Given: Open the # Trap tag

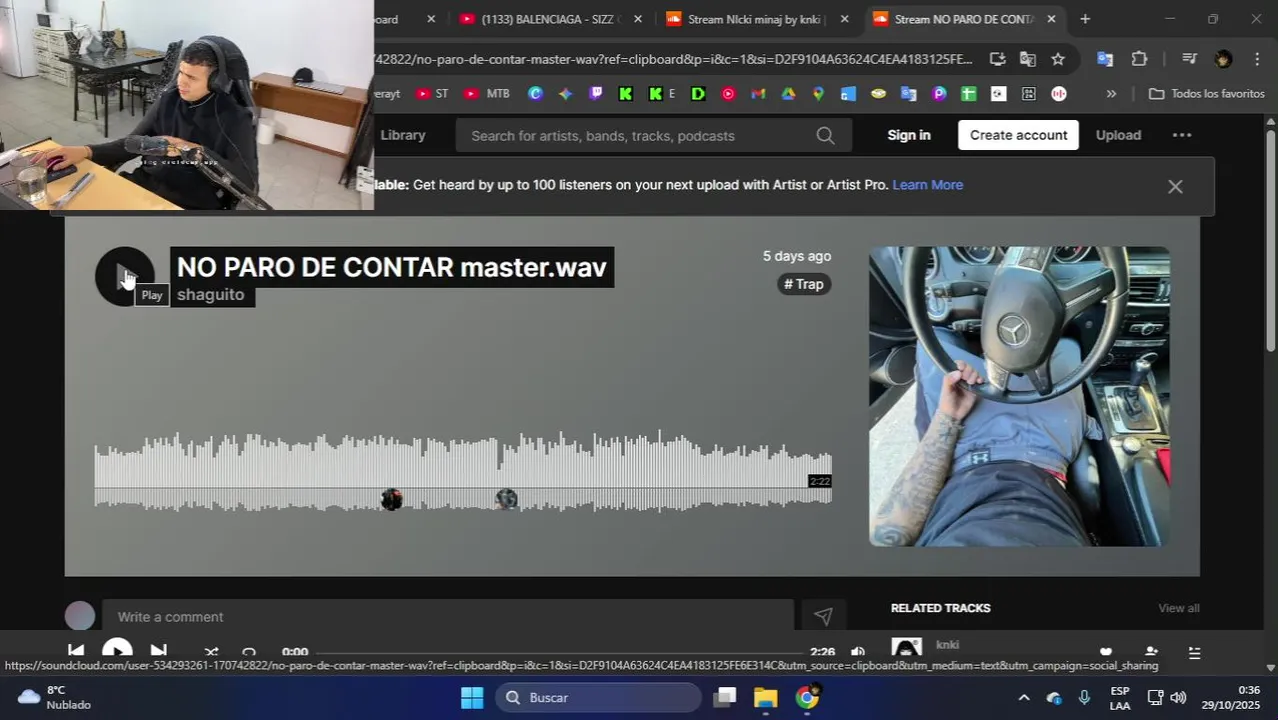Looking at the screenshot, I should tap(804, 284).
